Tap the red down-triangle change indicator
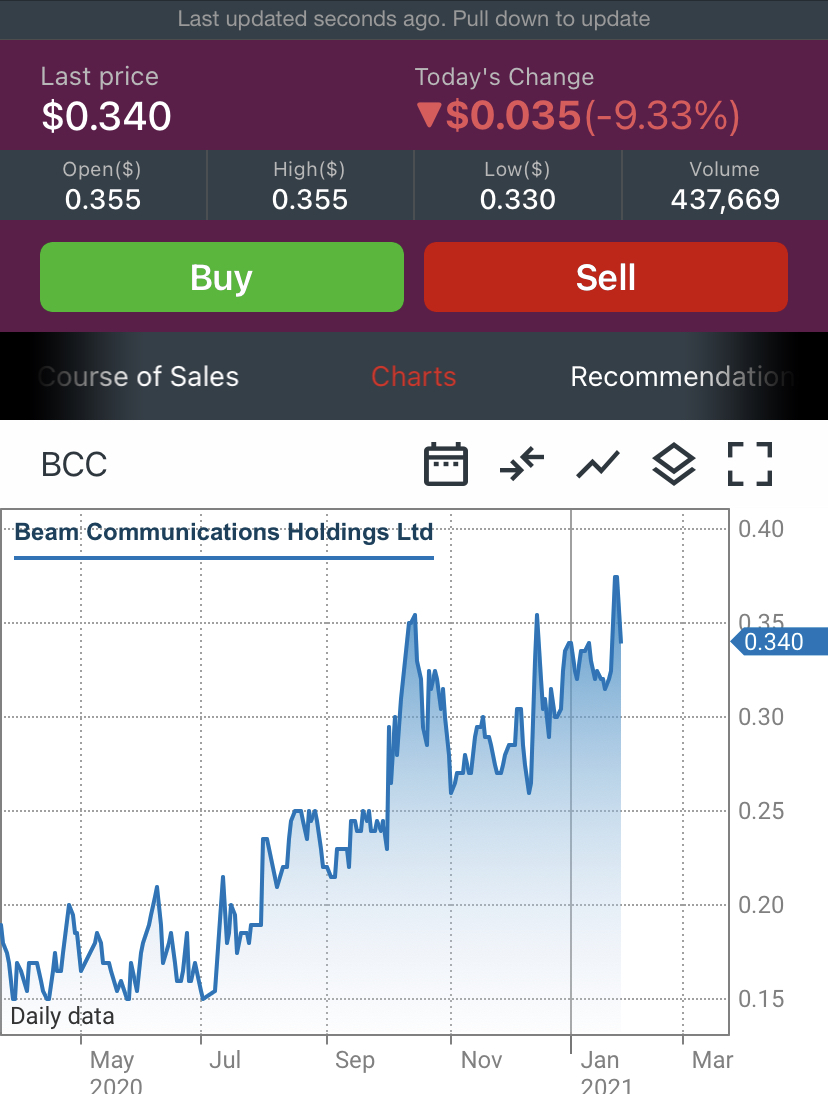 429,115
